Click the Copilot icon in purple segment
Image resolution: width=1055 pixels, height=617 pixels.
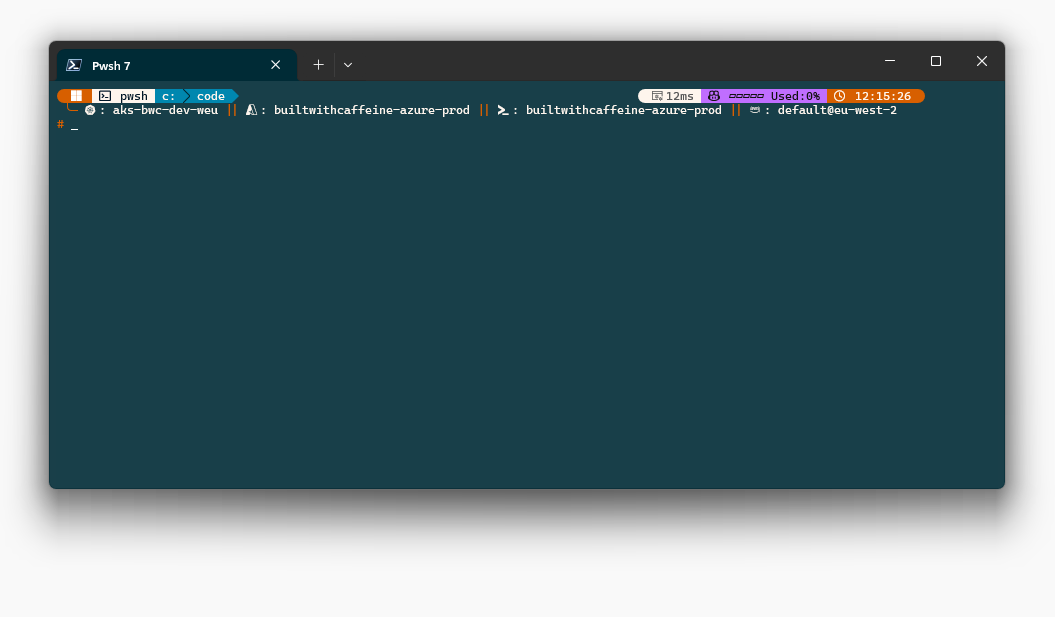point(714,96)
